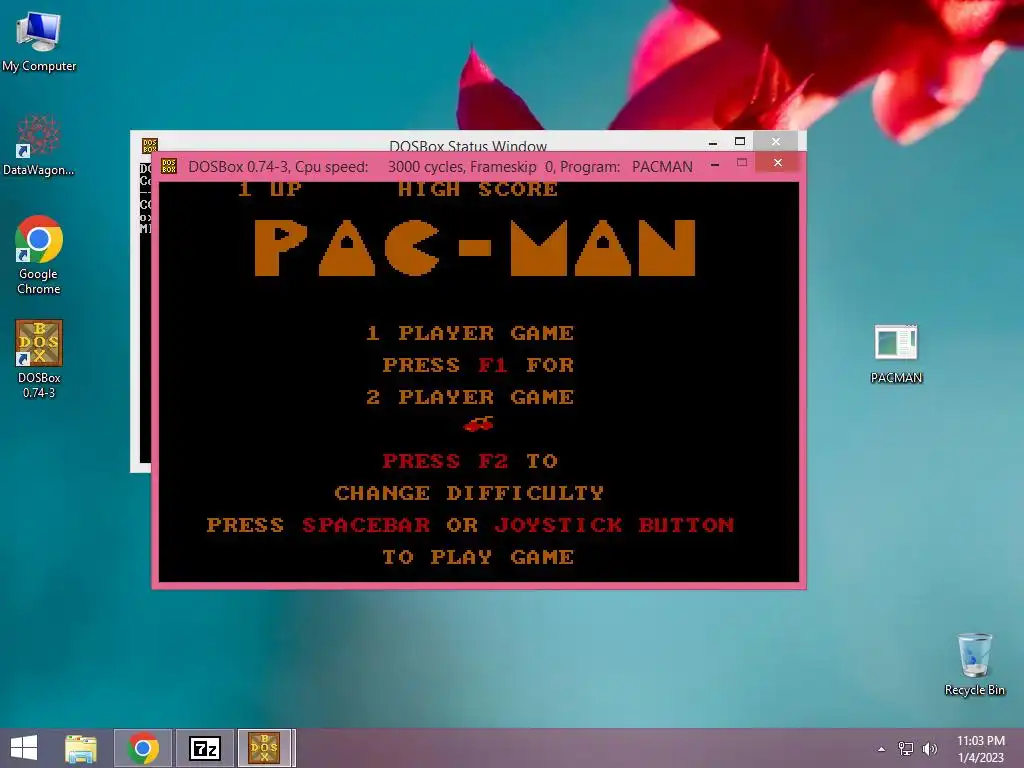Viewport: 1024px width, 768px height.
Task: Open the Windows Start button
Action: tap(24, 748)
